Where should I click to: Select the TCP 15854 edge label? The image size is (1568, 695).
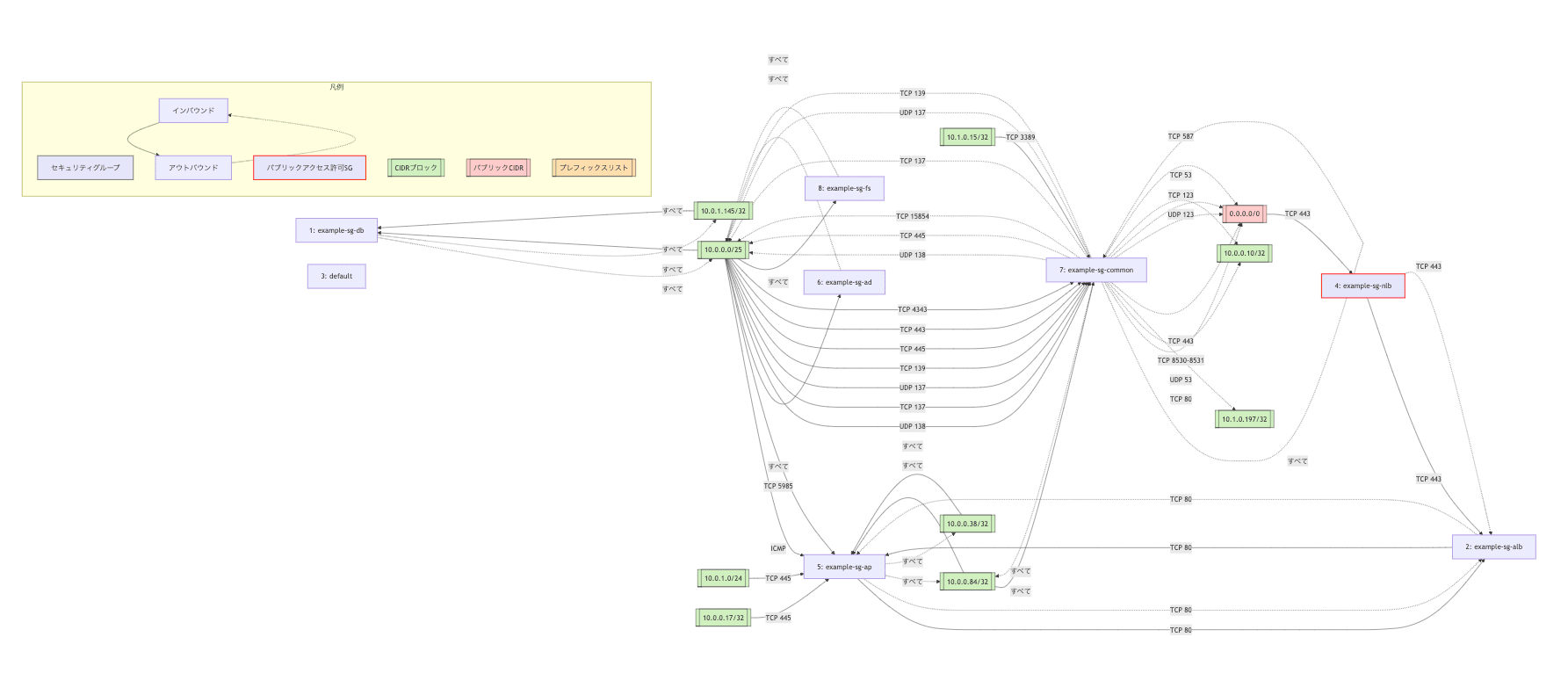coord(913,216)
